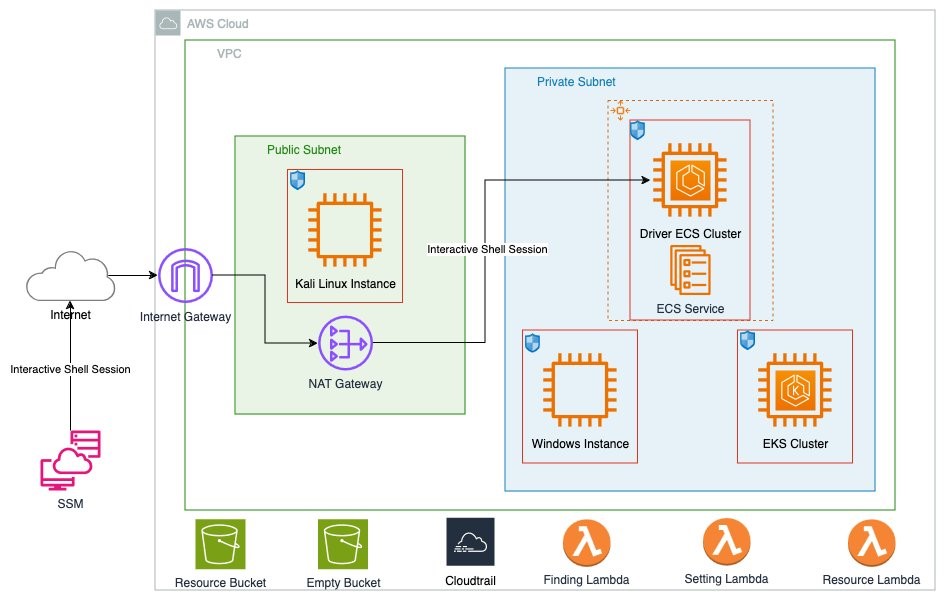Select the orange auto scaling group icon

[620, 110]
